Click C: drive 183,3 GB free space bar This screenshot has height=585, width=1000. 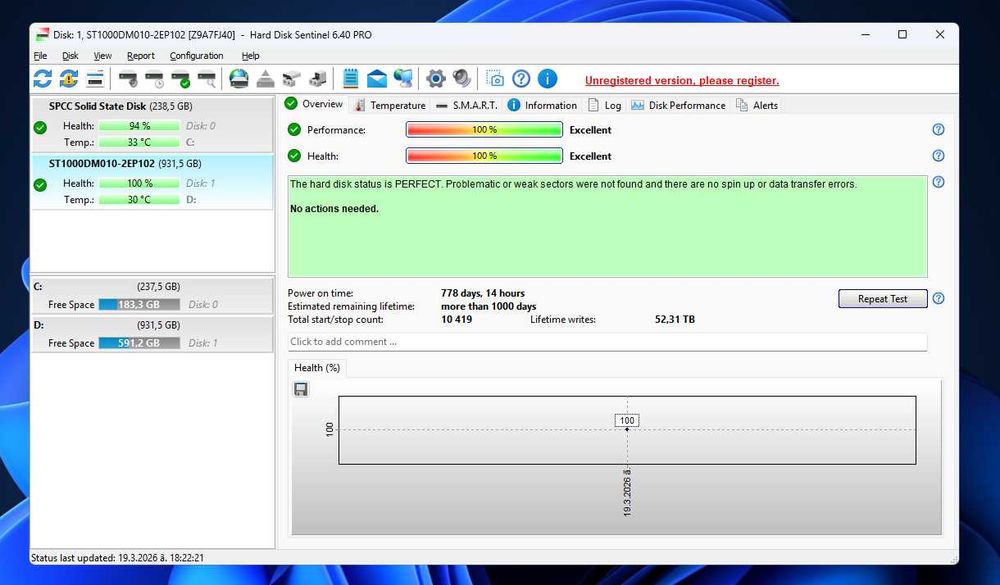click(x=139, y=305)
